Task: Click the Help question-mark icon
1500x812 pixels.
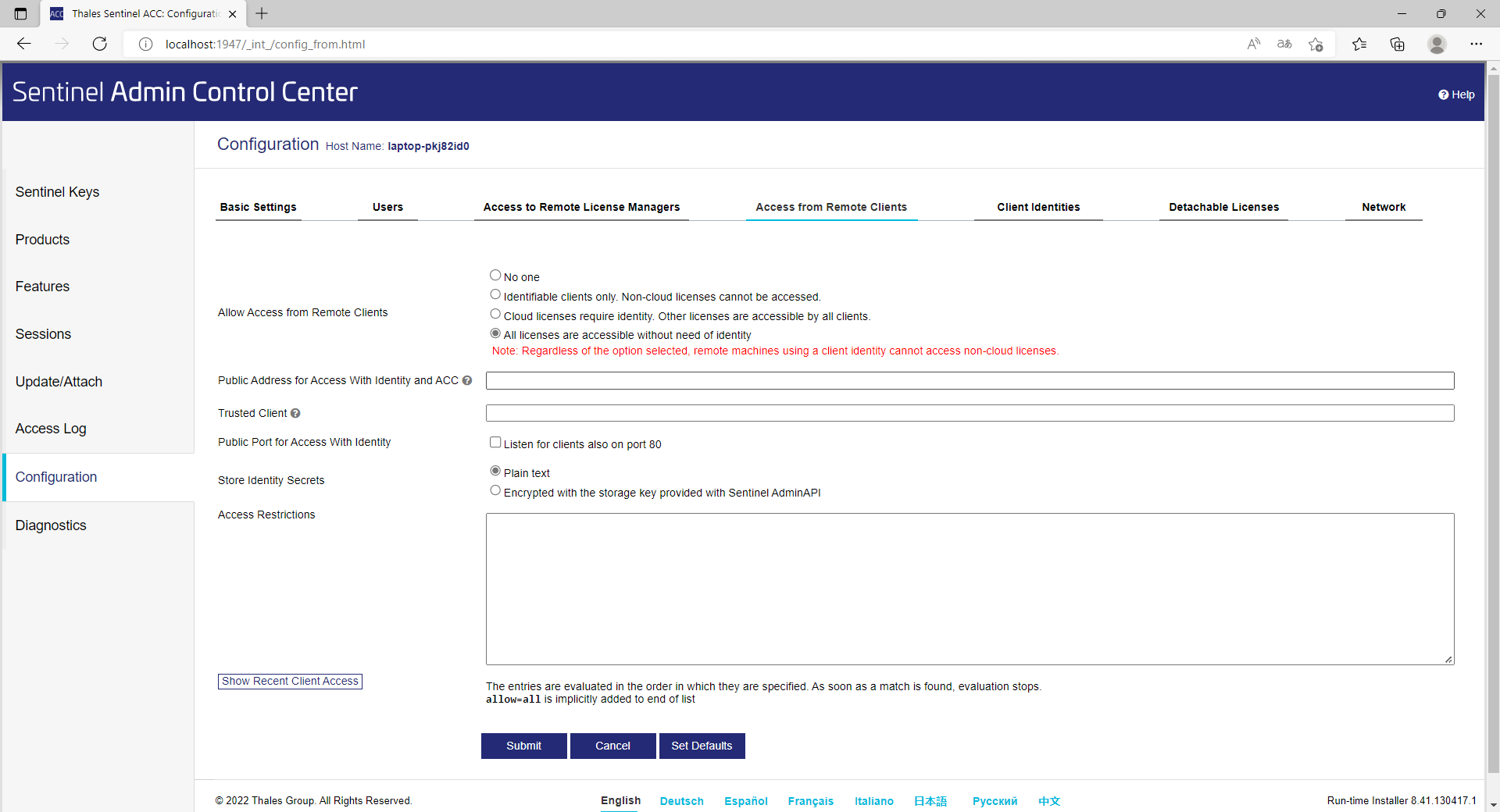Action: click(x=1443, y=94)
